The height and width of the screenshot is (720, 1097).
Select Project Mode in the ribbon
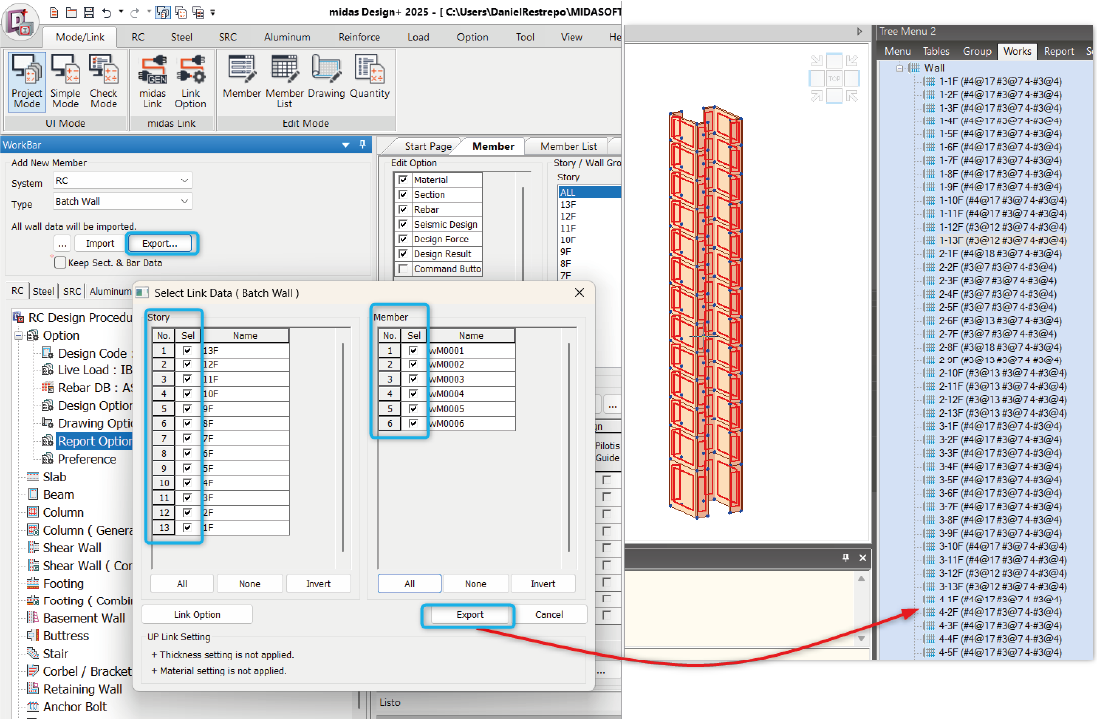click(27, 81)
